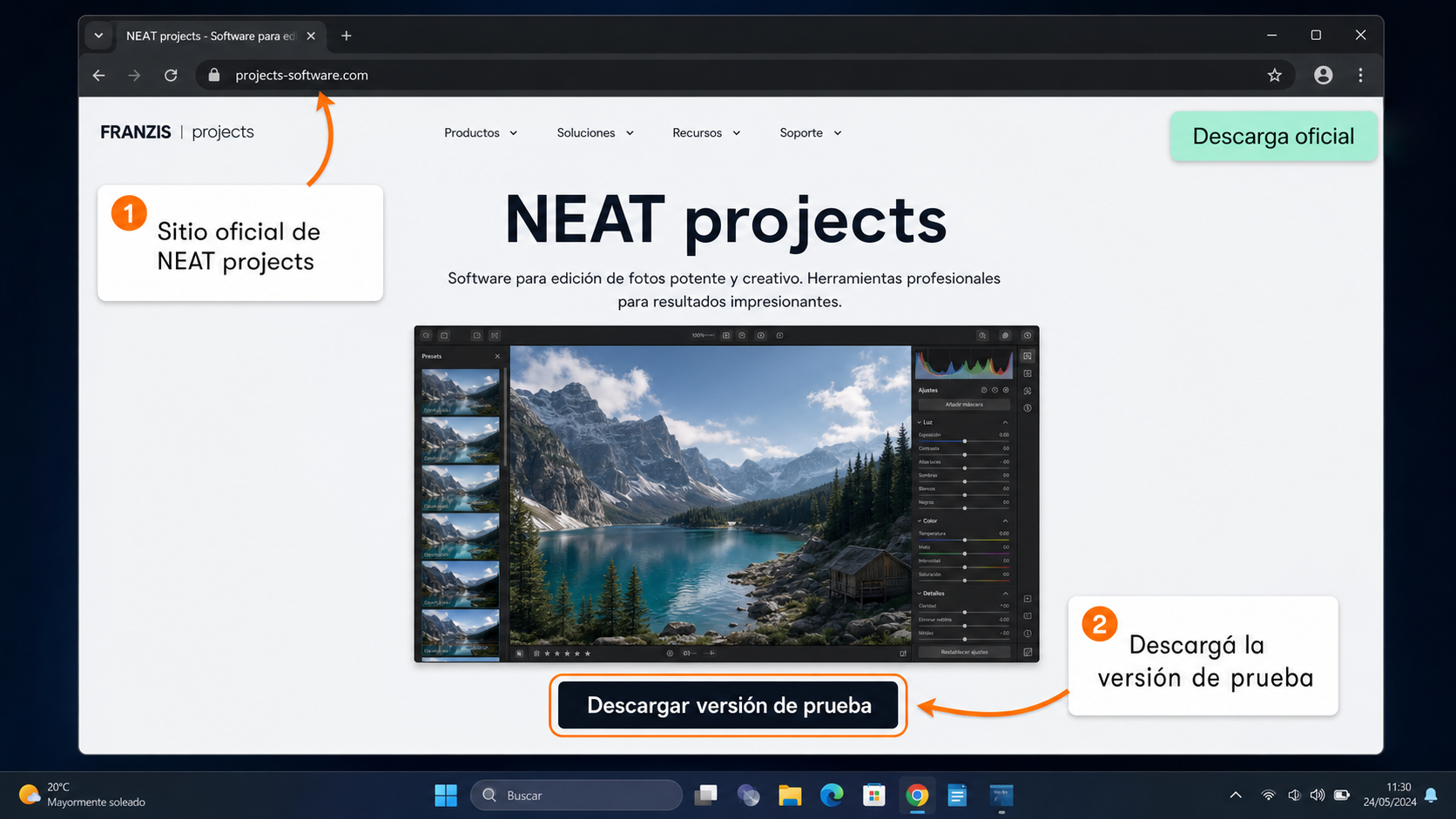Expand the Soluciones menu
This screenshot has height=819, width=1456.
click(x=596, y=133)
